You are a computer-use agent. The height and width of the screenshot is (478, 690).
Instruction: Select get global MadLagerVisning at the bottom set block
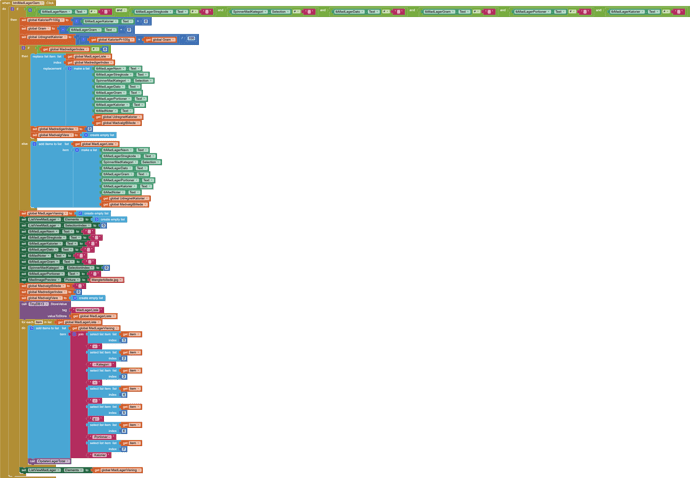click(117, 471)
